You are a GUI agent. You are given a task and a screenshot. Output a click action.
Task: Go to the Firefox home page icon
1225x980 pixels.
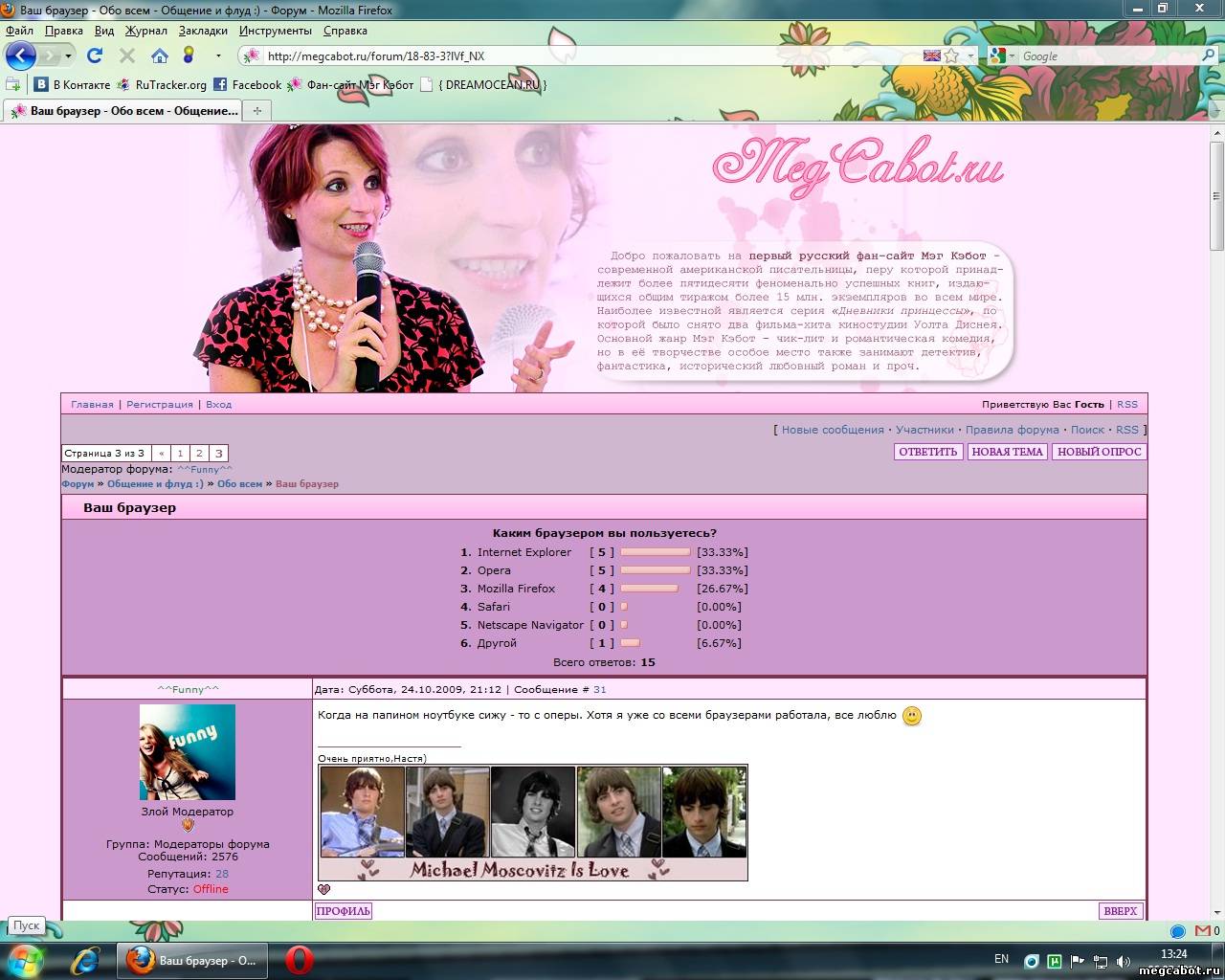160,56
